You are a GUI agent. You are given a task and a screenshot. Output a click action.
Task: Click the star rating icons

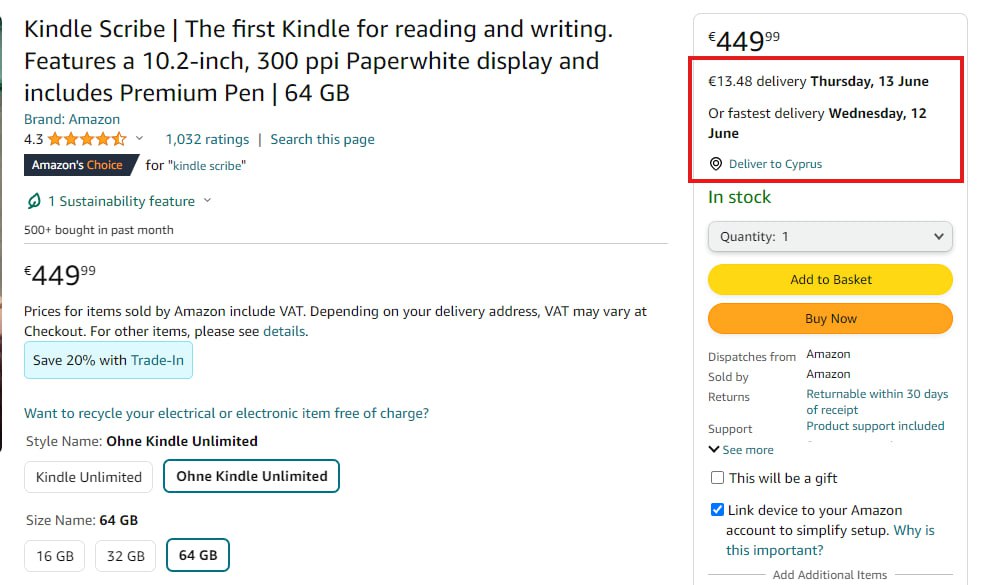click(87, 139)
